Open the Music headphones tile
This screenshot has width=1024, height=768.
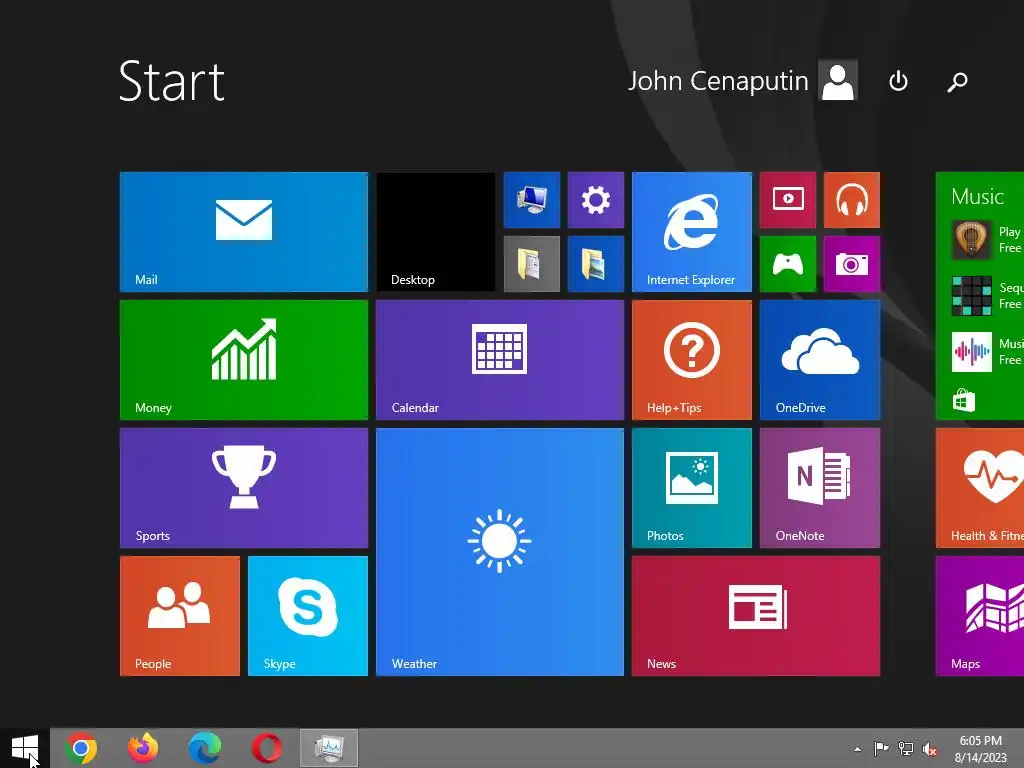(852, 200)
